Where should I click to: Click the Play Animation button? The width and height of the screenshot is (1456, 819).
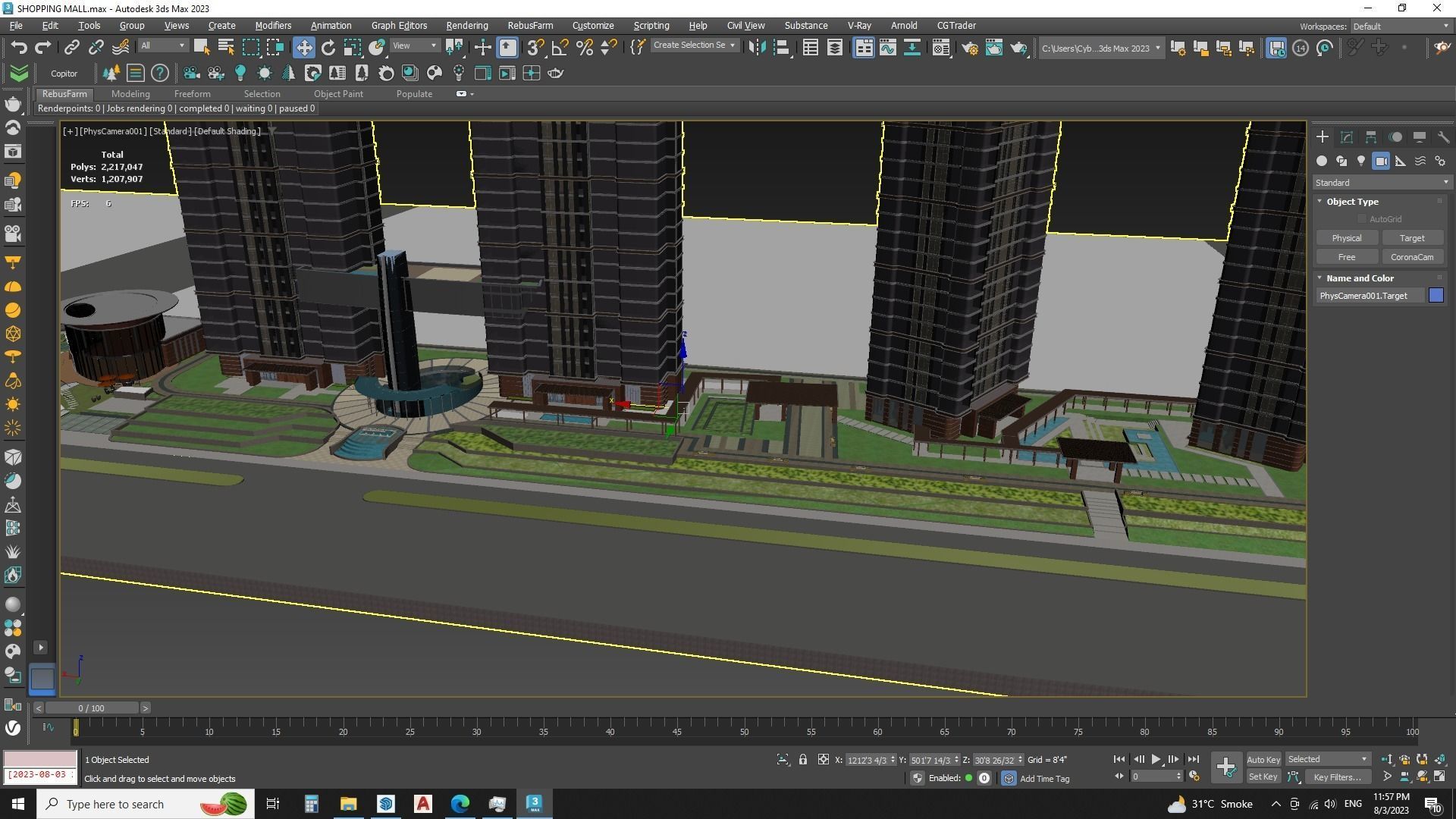click(1156, 759)
